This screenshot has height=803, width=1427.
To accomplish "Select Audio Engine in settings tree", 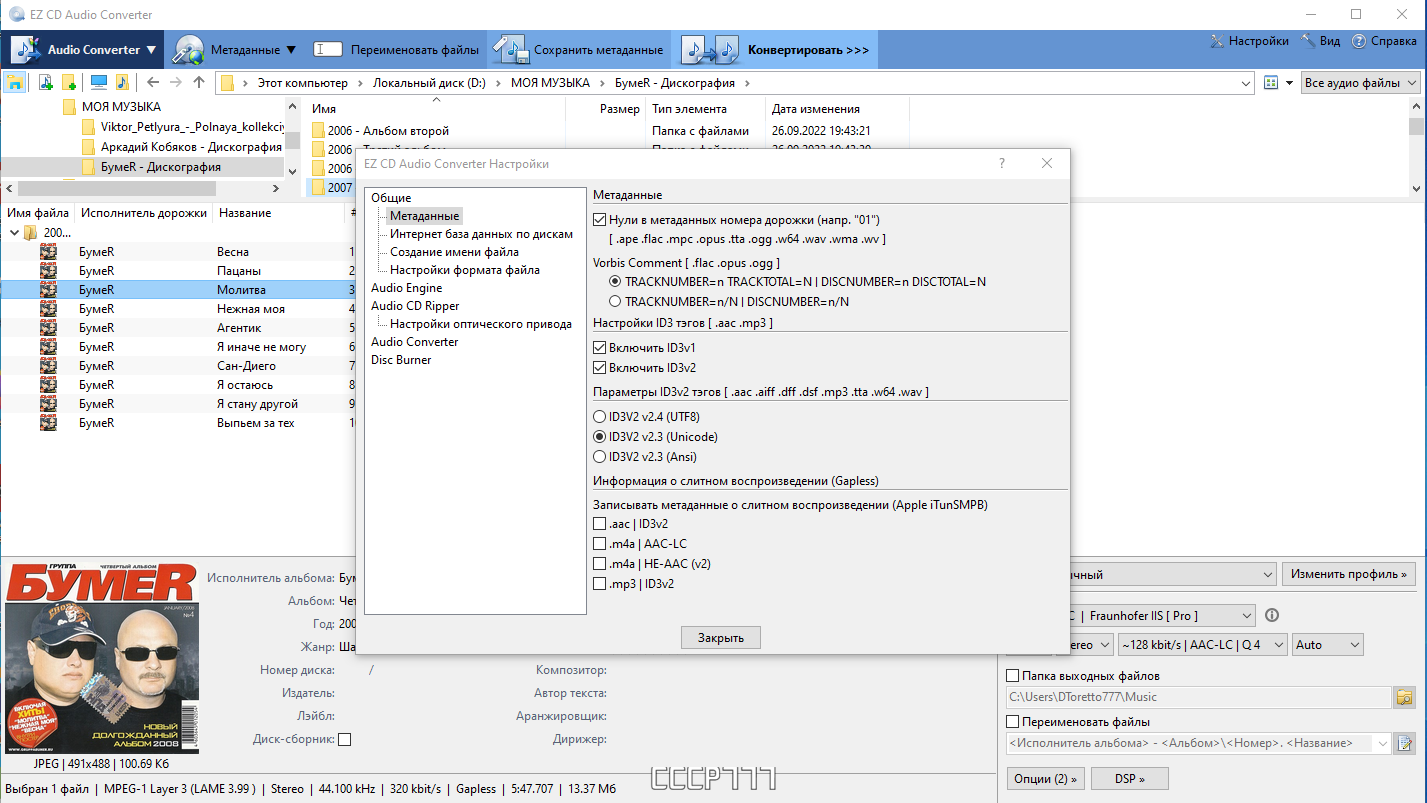I will pyautogui.click(x=406, y=288).
